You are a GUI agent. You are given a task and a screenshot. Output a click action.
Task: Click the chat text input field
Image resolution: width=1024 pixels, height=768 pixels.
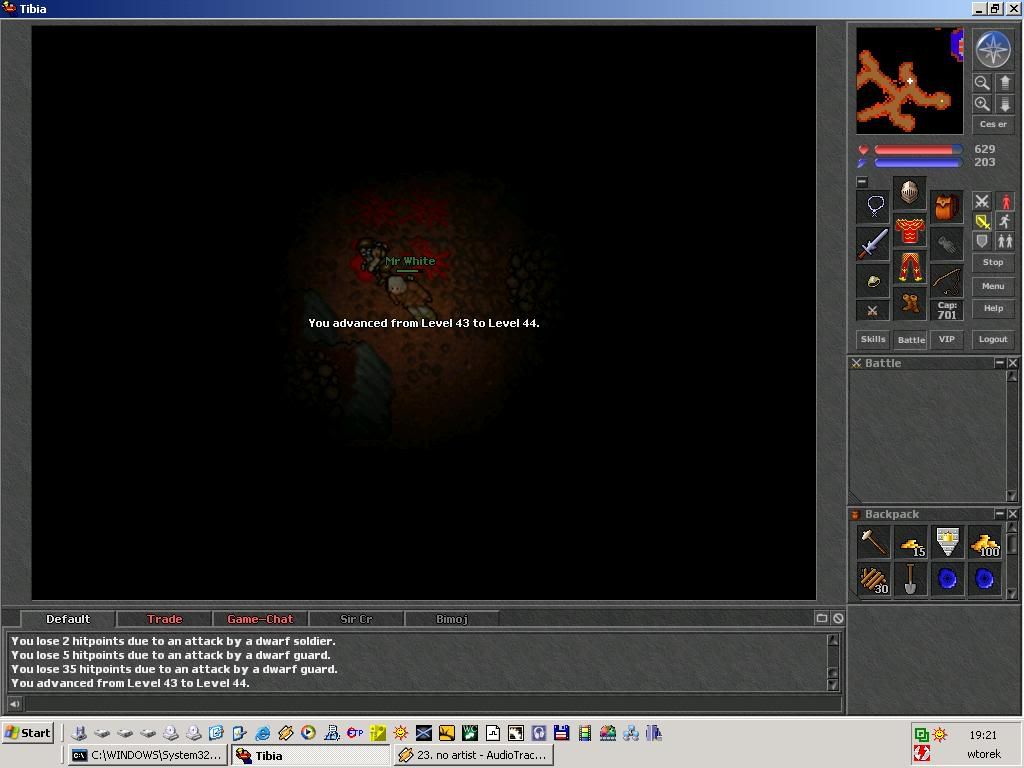tap(432, 703)
